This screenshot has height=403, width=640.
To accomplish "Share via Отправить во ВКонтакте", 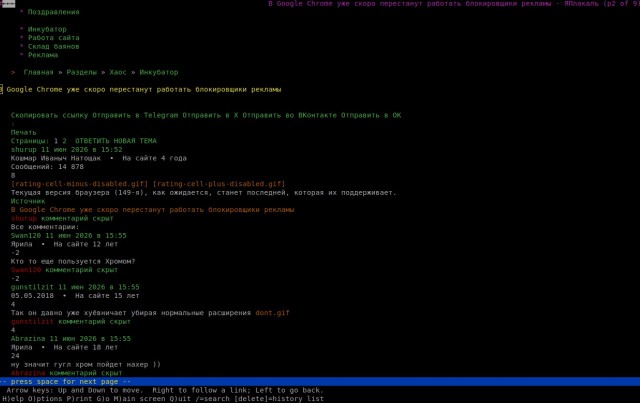I will coord(290,116).
